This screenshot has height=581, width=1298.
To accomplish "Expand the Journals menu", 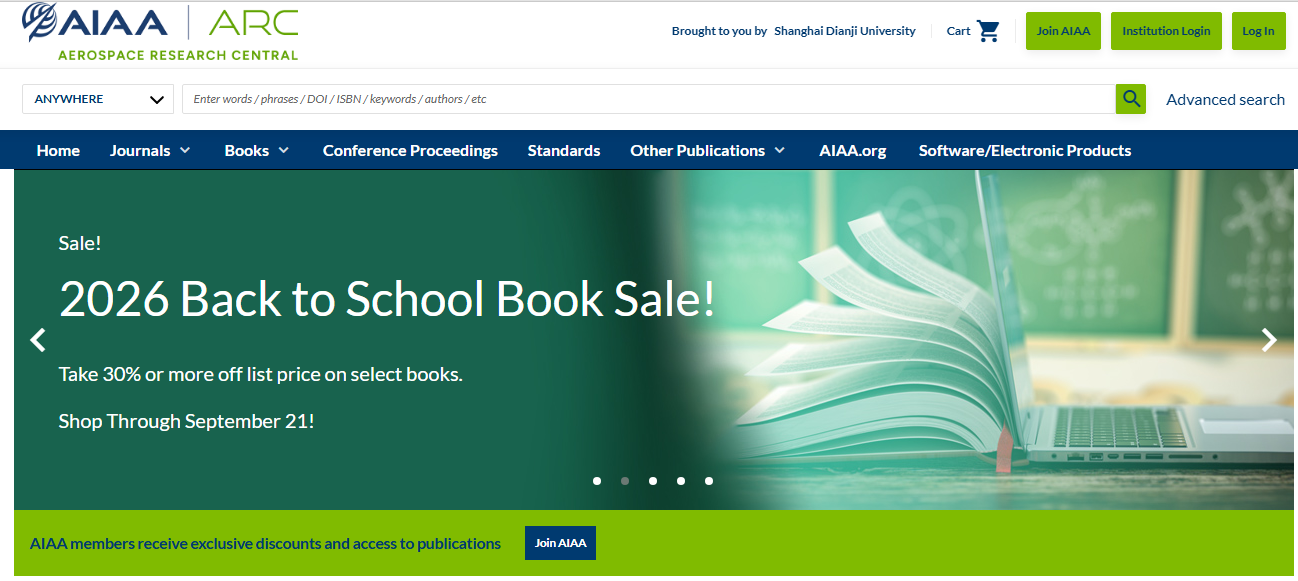I will point(150,150).
